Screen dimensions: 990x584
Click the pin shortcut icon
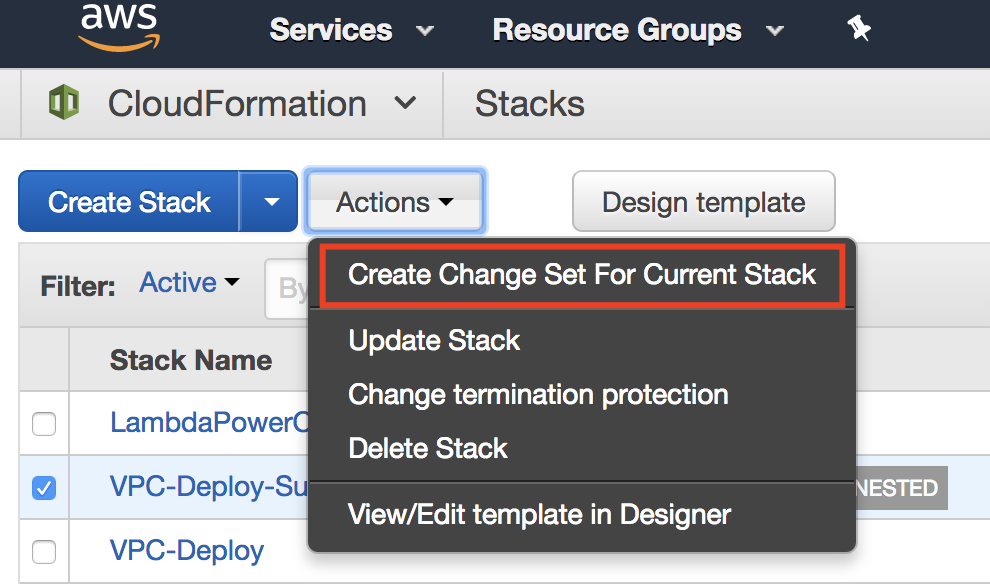(x=858, y=30)
